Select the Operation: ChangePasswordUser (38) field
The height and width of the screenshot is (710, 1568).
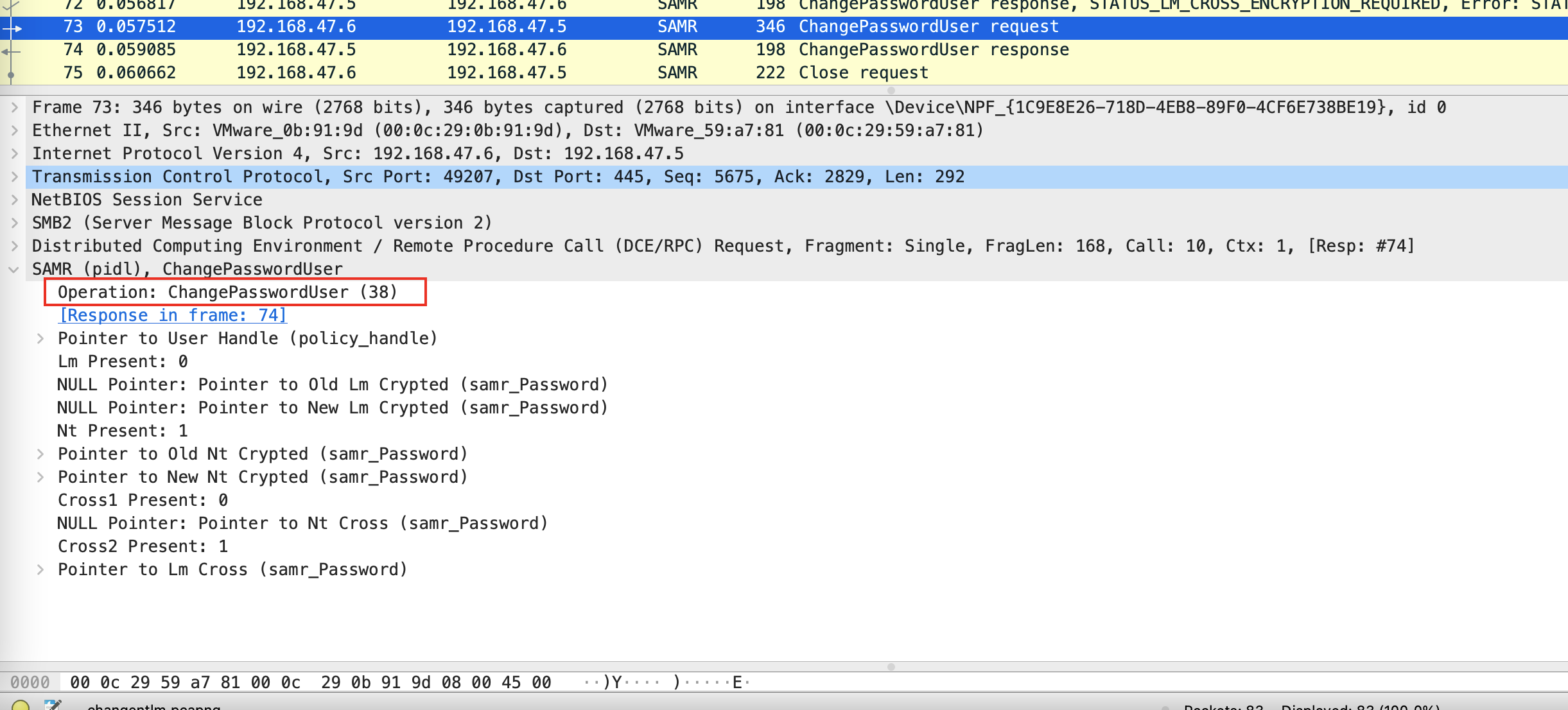click(228, 292)
